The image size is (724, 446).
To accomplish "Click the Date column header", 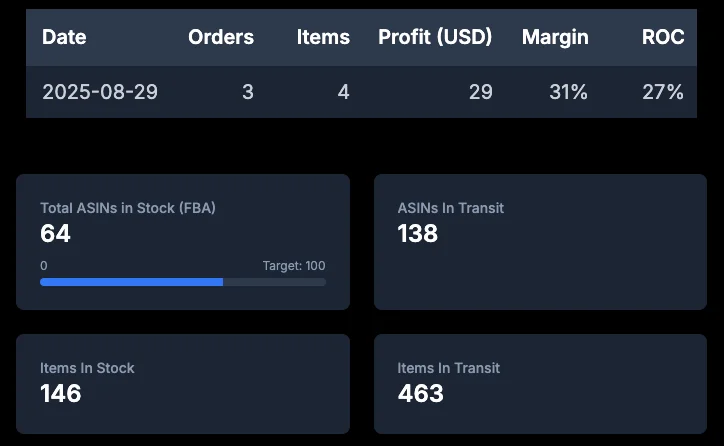I will (64, 37).
